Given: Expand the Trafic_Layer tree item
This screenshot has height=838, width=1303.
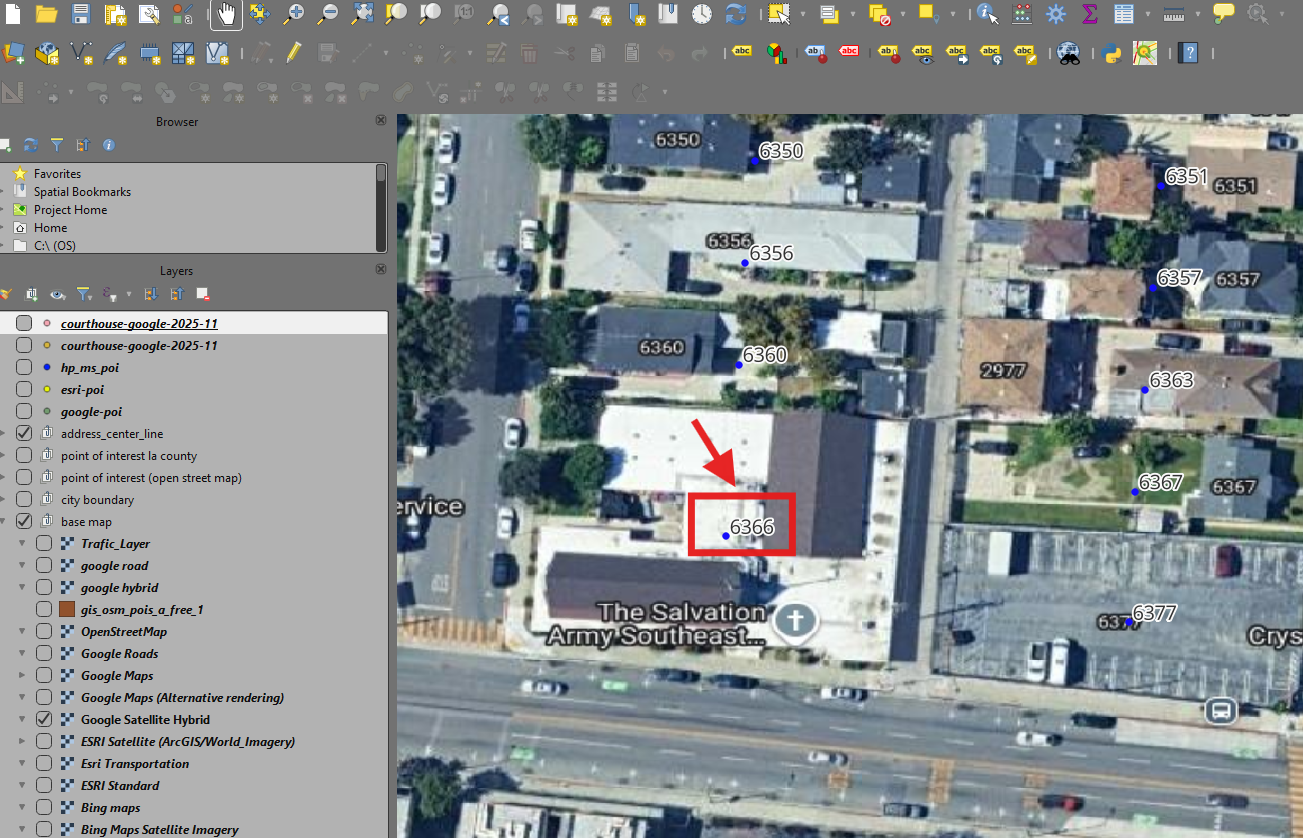Looking at the screenshot, I should click(23, 544).
